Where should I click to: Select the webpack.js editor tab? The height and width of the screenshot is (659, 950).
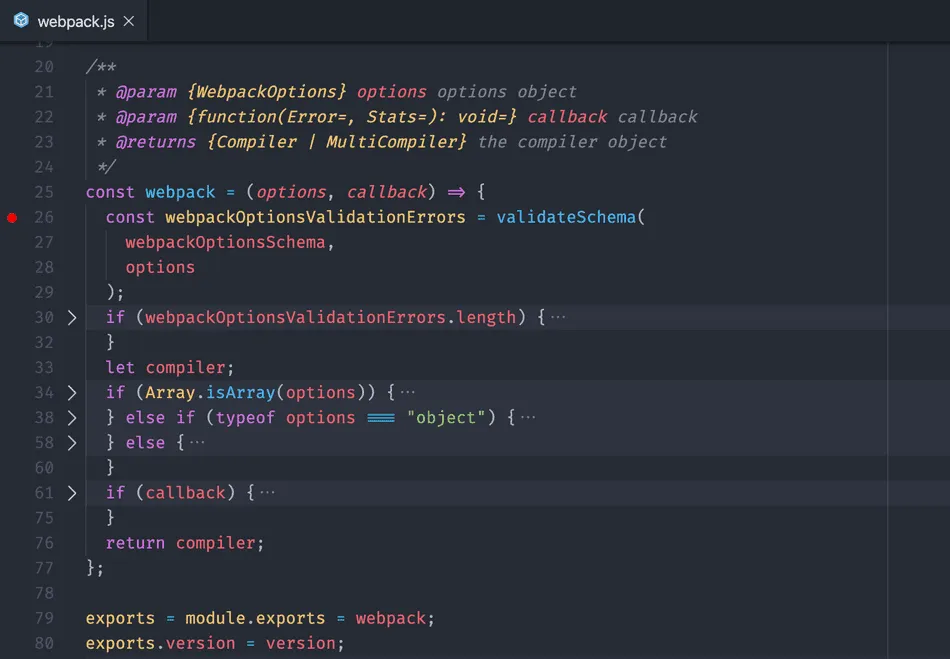click(x=75, y=21)
